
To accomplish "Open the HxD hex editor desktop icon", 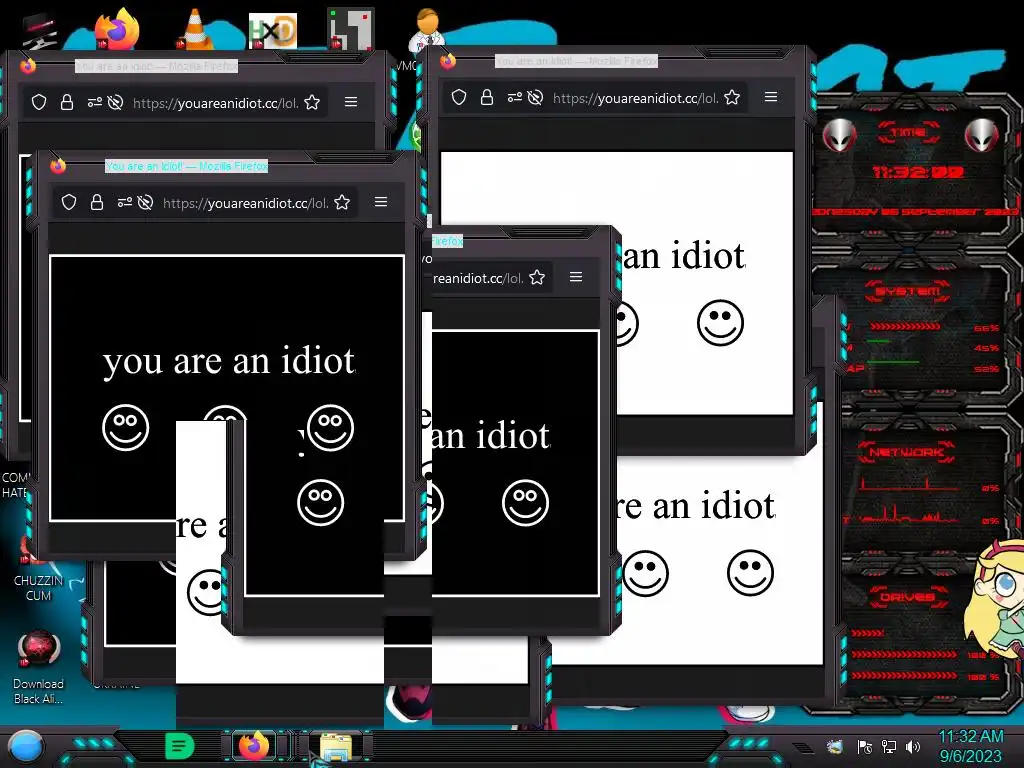I will [273, 30].
